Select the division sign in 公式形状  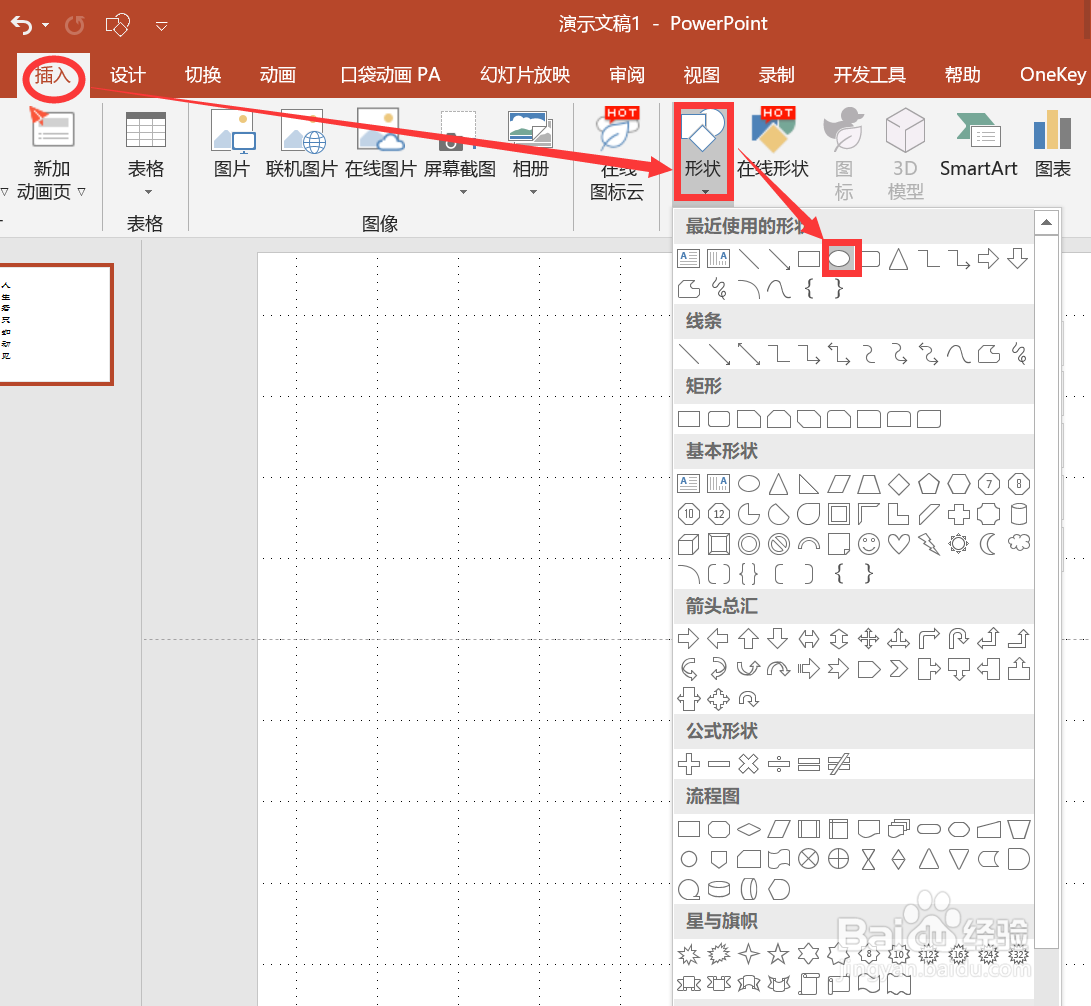pos(779,764)
